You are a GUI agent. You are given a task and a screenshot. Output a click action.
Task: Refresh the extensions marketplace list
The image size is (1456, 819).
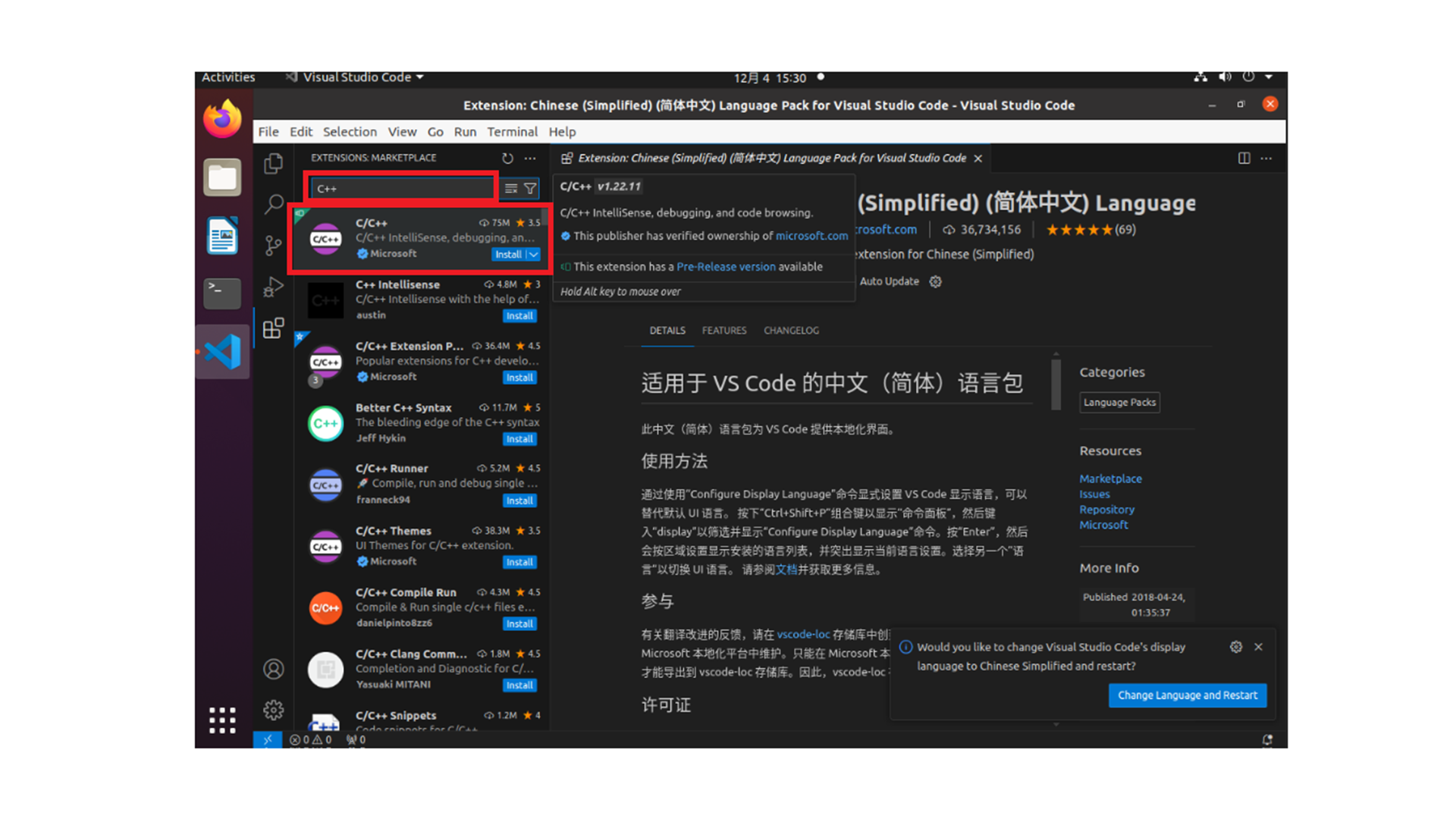coord(507,158)
